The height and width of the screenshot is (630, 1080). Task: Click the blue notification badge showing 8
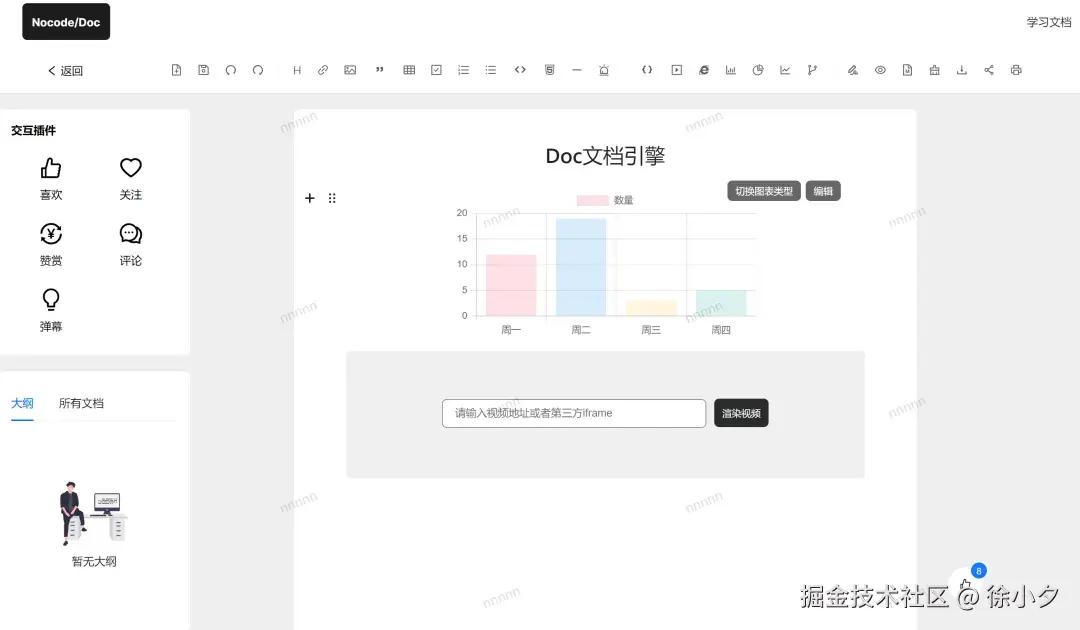click(978, 570)
